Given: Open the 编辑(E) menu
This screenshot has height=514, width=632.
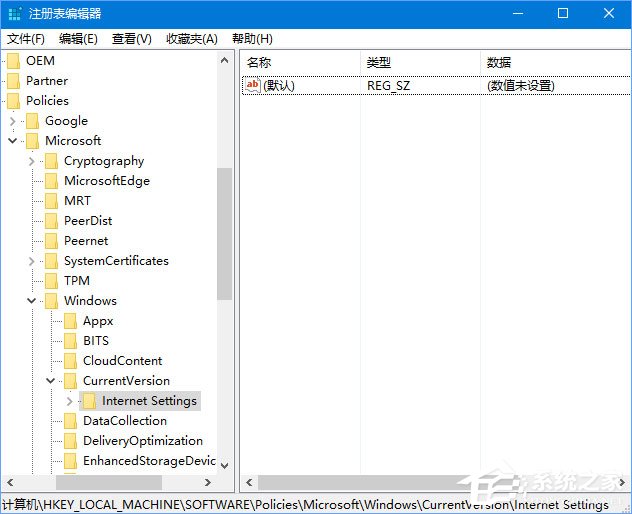Looking at the screenshot, I should (x=78, y=39).
